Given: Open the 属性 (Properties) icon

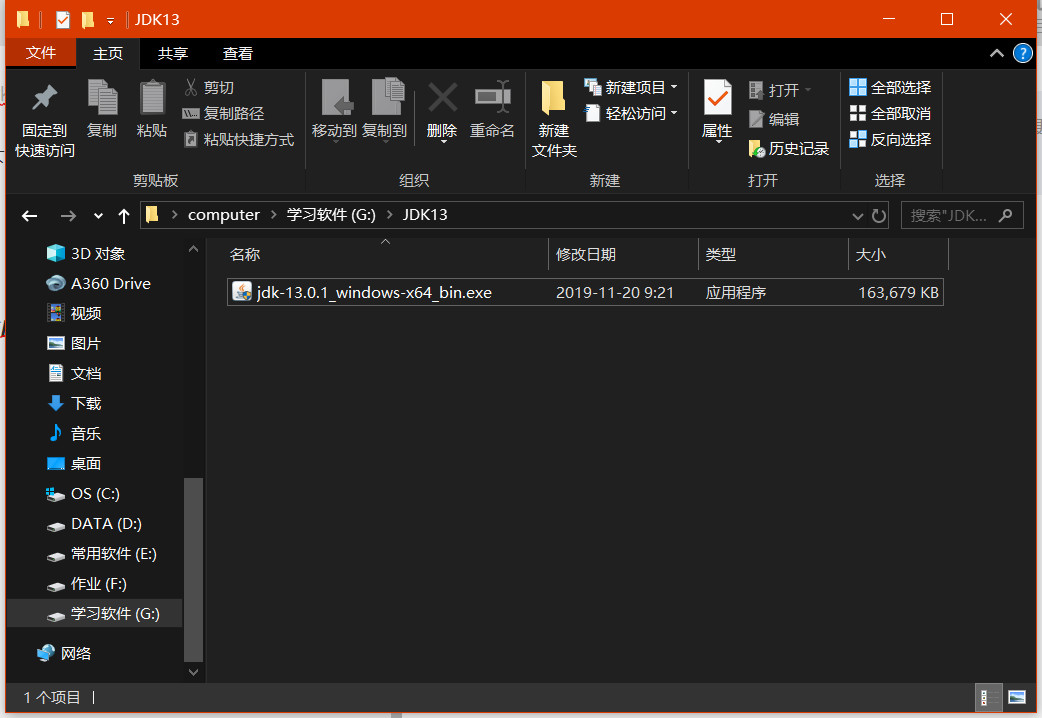Looking at the screenshot, I should (x=716, y=110).
